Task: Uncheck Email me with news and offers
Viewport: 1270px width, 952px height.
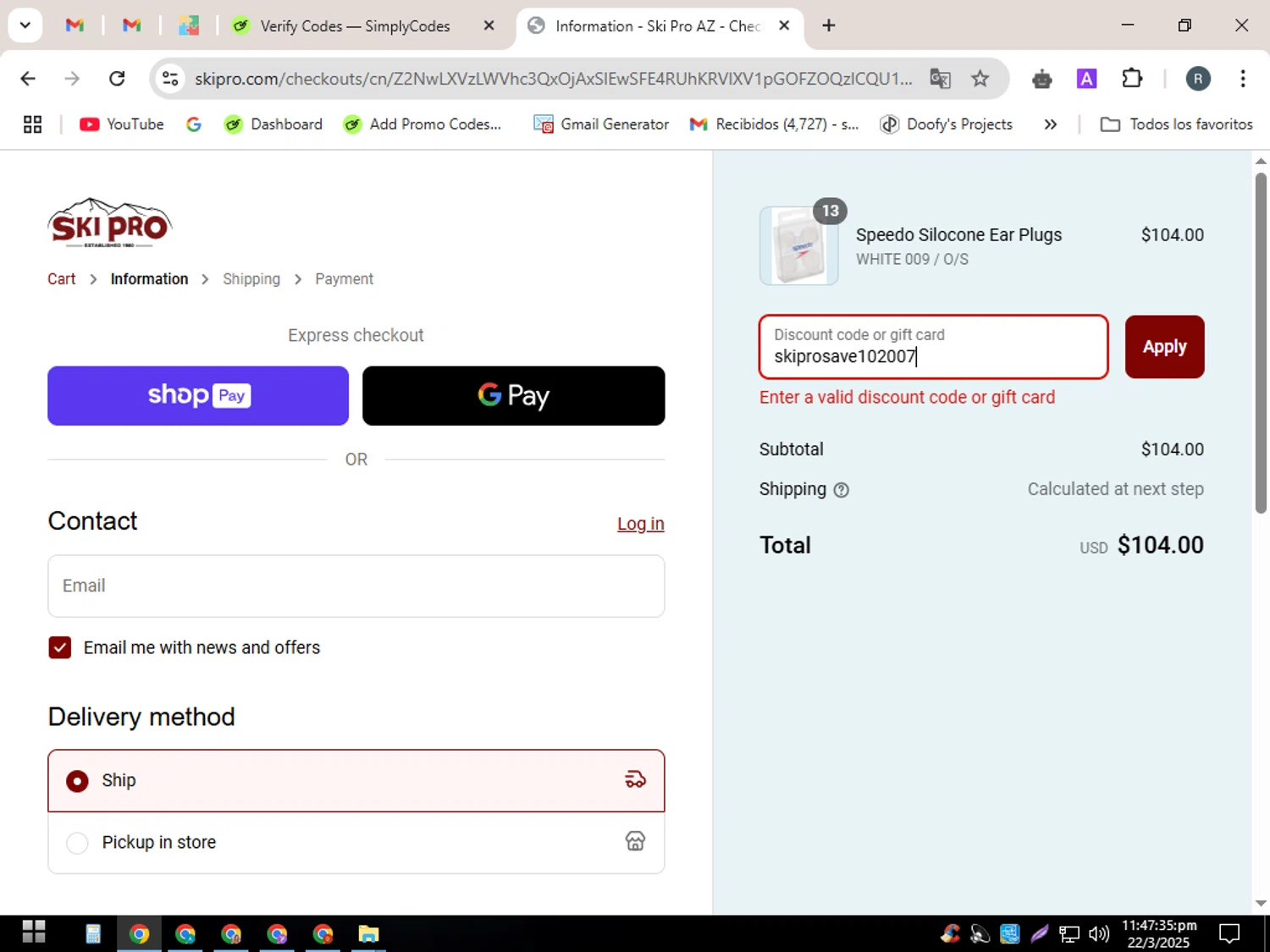Action: tap(60, 648)
